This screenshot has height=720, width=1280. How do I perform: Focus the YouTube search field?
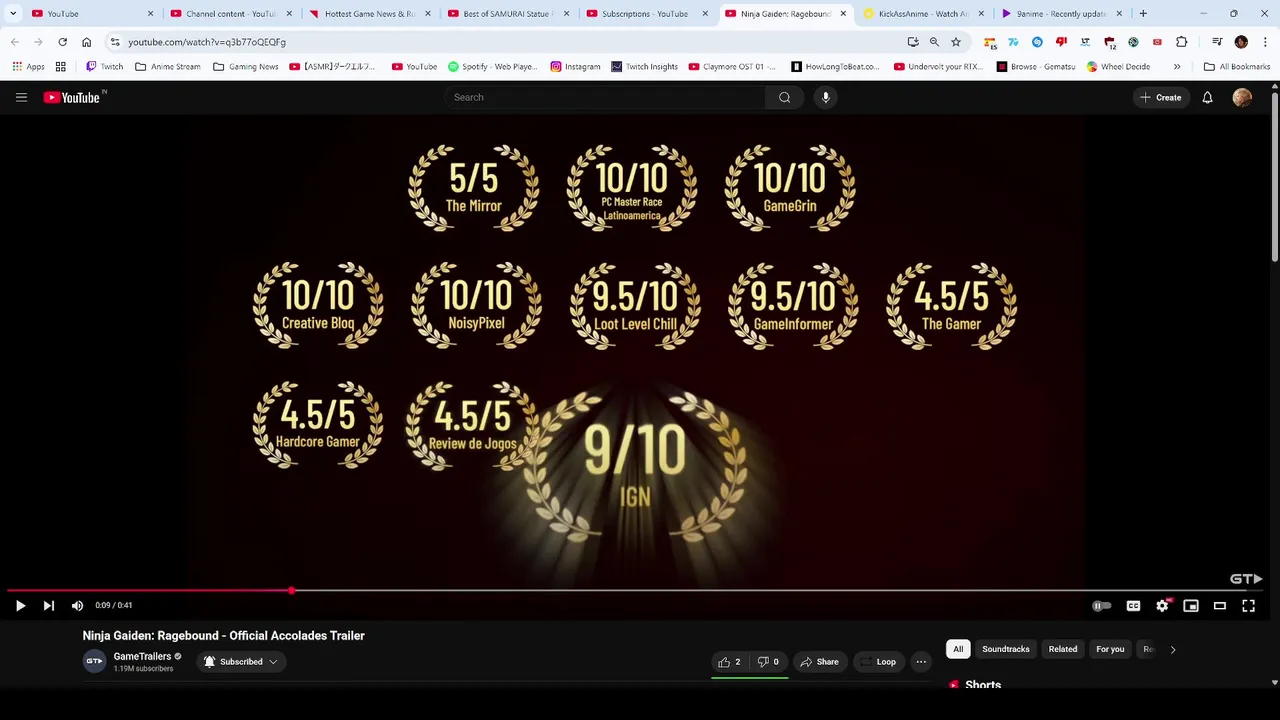click(x=605, y=97)
